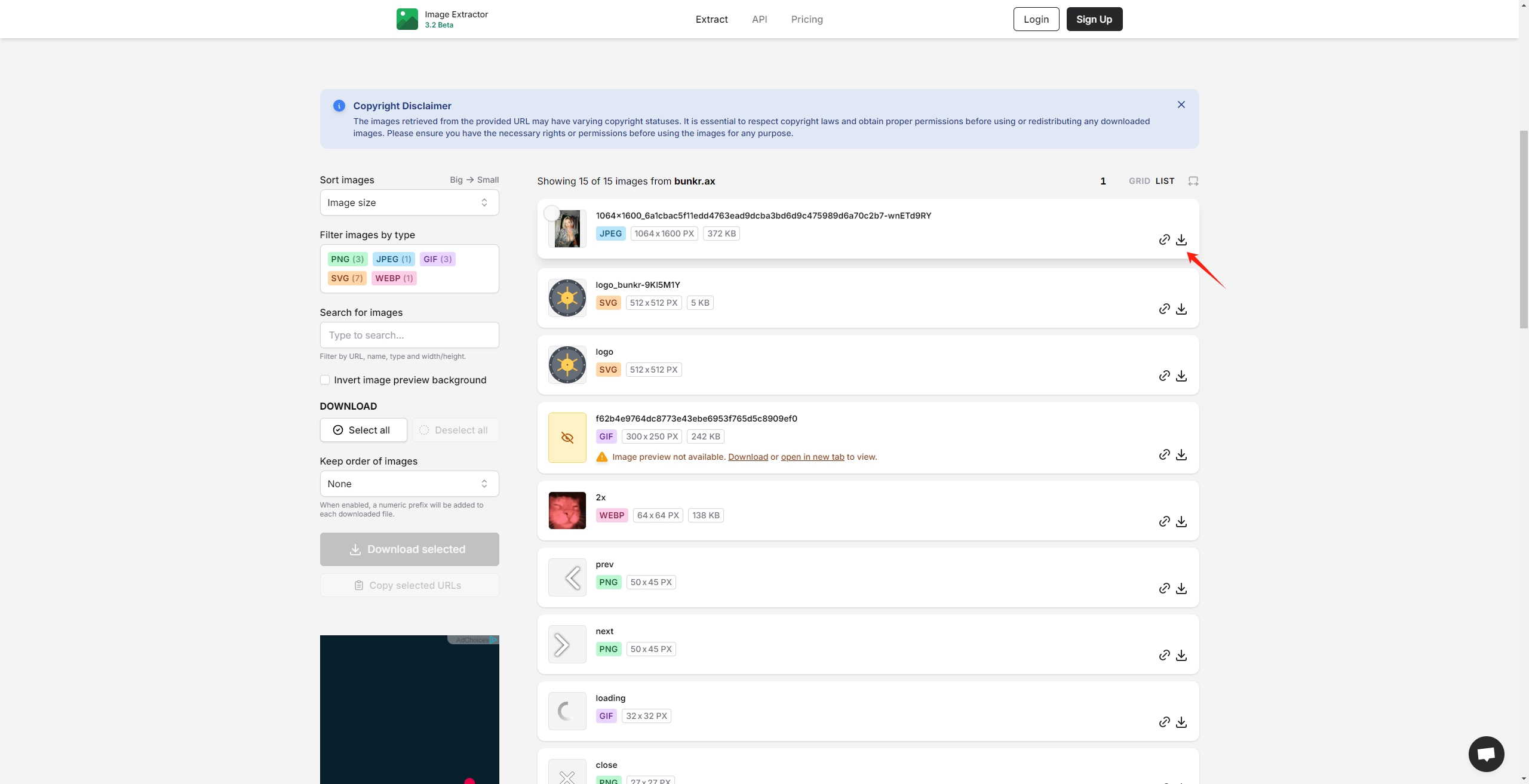
Task: Click the copy link icon for logo_bunkr-9Ki5M1Y
Action: [x=1164, y=308]
